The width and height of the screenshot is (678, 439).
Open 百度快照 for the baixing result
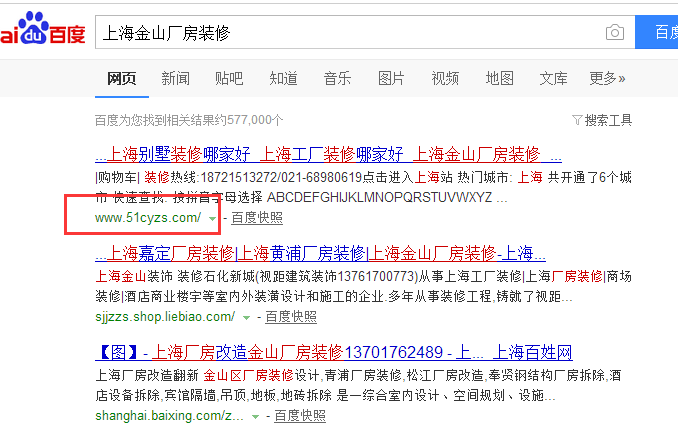click(x=300, y=416)
